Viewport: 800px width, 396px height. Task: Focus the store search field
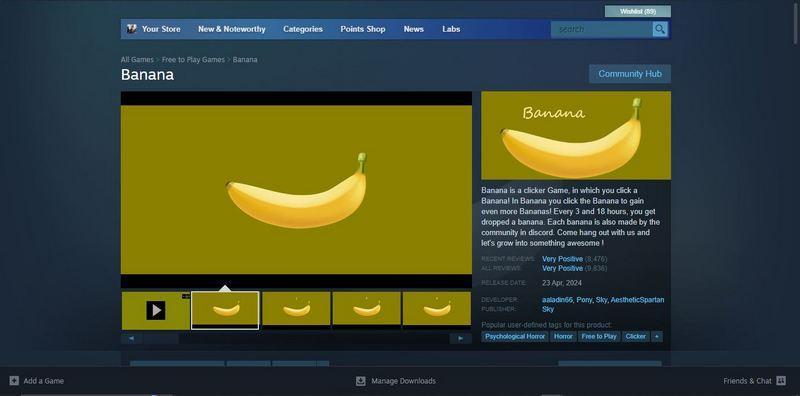pos(602,29)
